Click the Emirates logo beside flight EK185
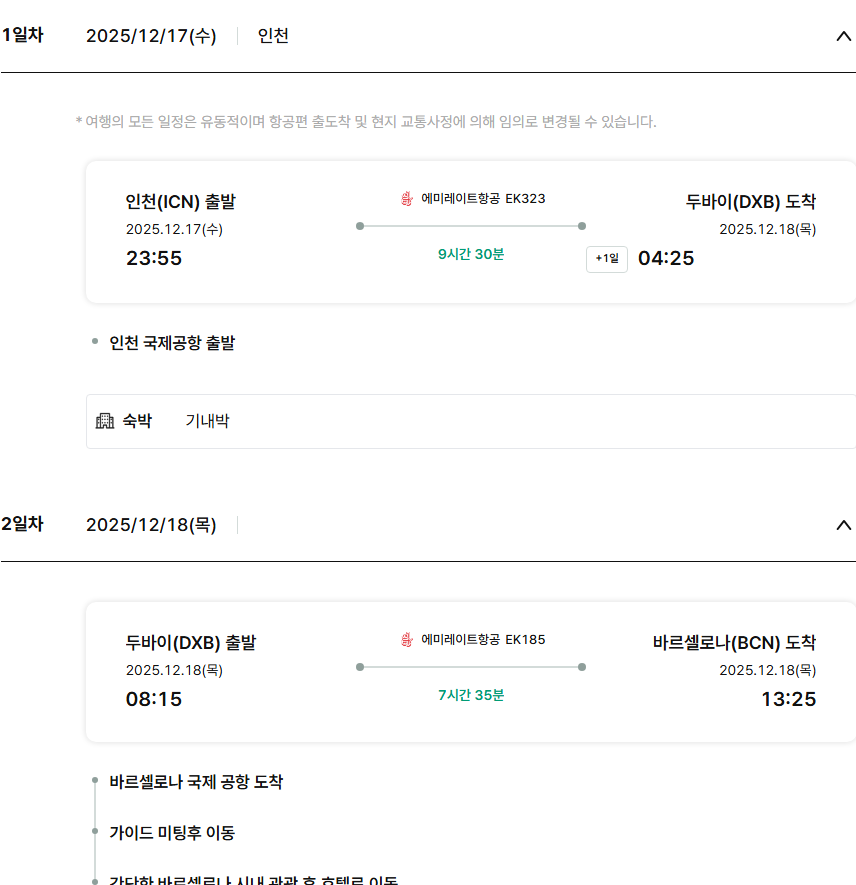 tap(407, 639)
